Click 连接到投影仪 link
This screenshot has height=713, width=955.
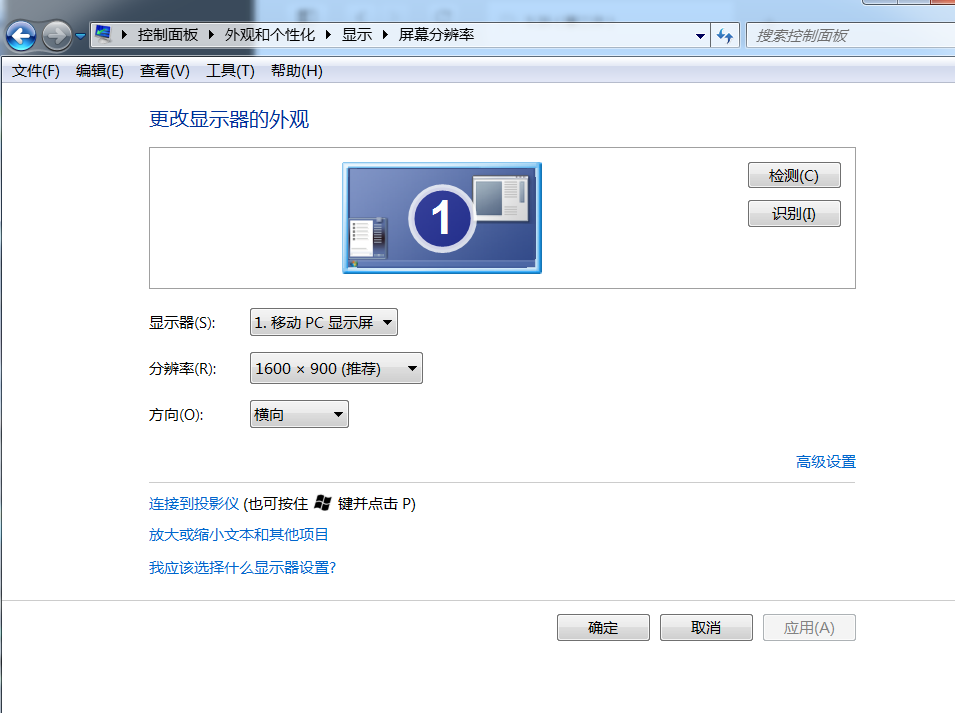pyautogui.click(x=192, y=505)
